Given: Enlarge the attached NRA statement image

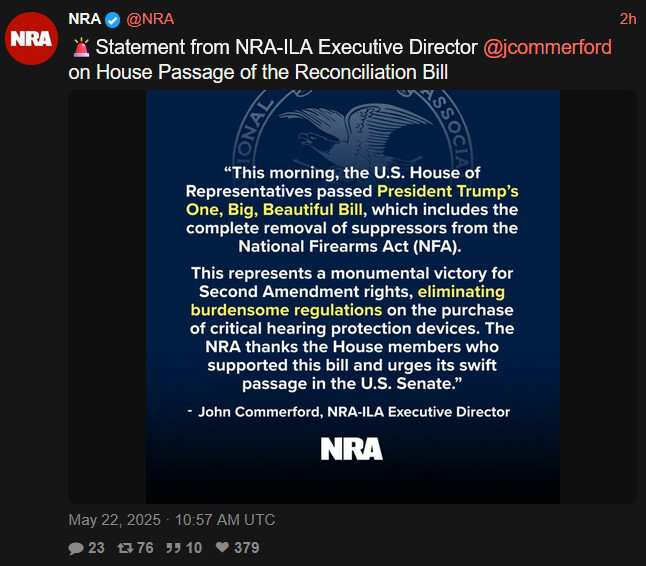Looking at the screenshot, I should [353, 297].
